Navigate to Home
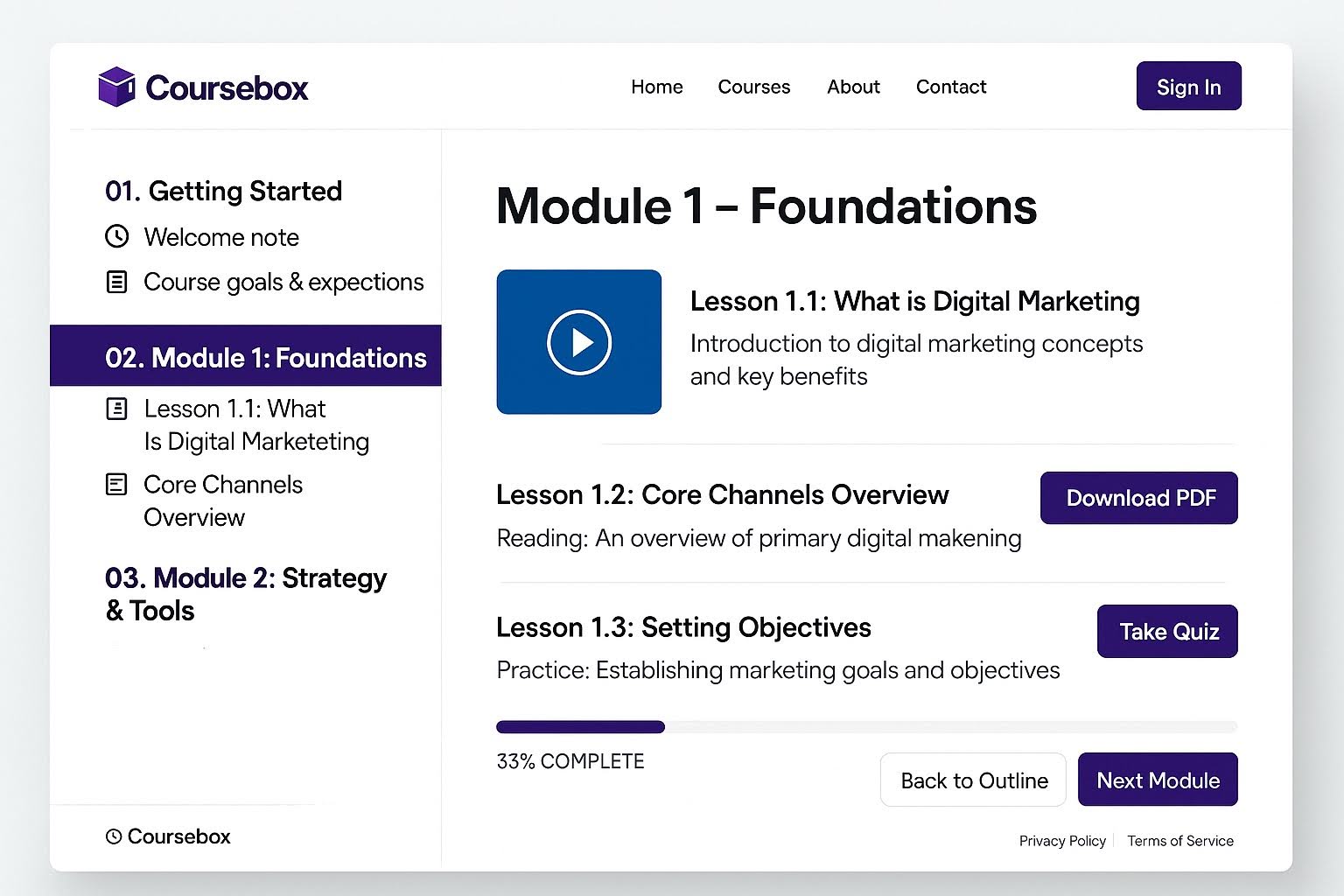The height and width of the screenshot is (896, 1344). (x=656, y=87)
